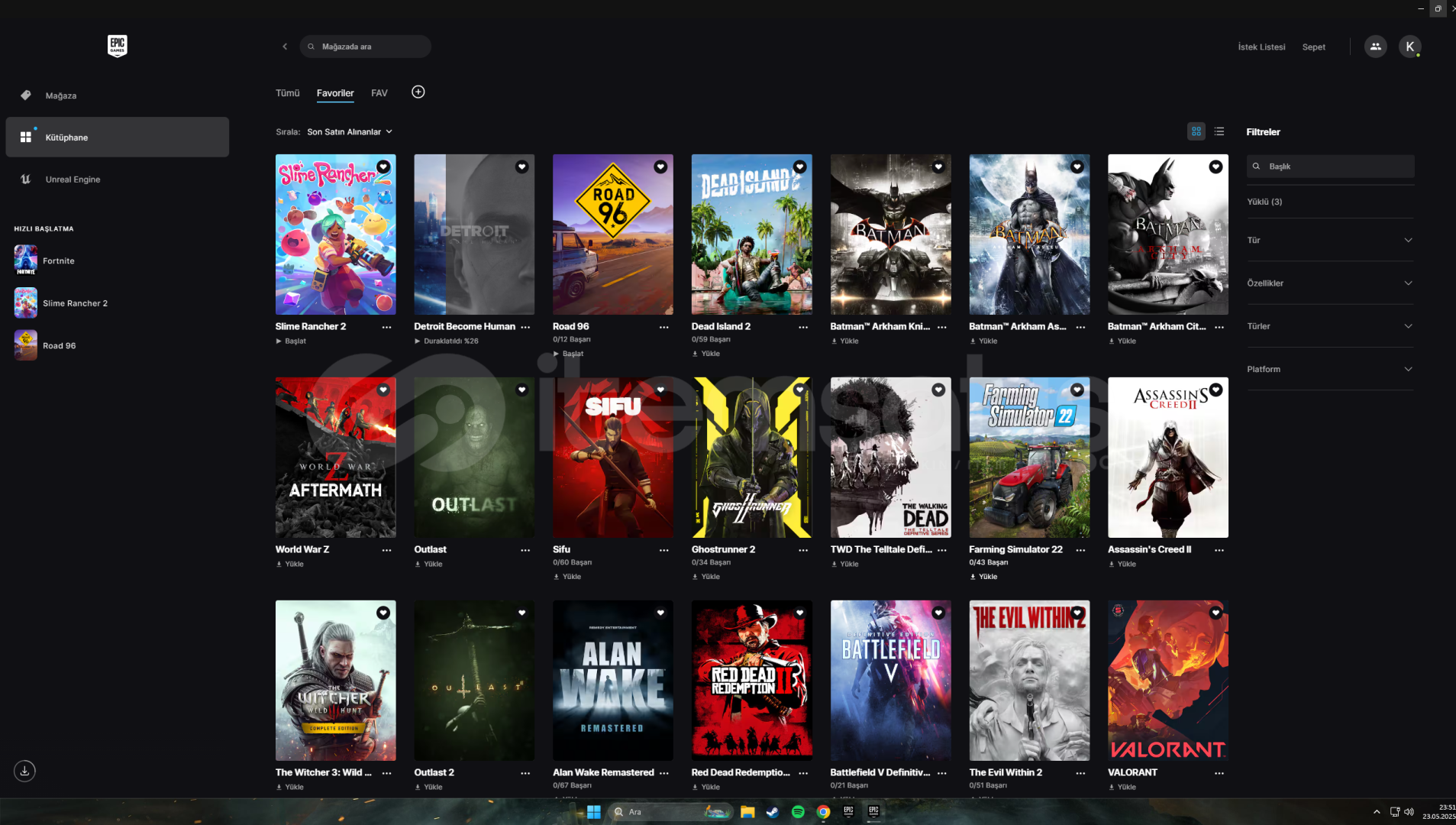Screen dimensions: 1456x825
Task: Unfavorite Slime Rancher 2 via heart
Action: pos(383,167)
